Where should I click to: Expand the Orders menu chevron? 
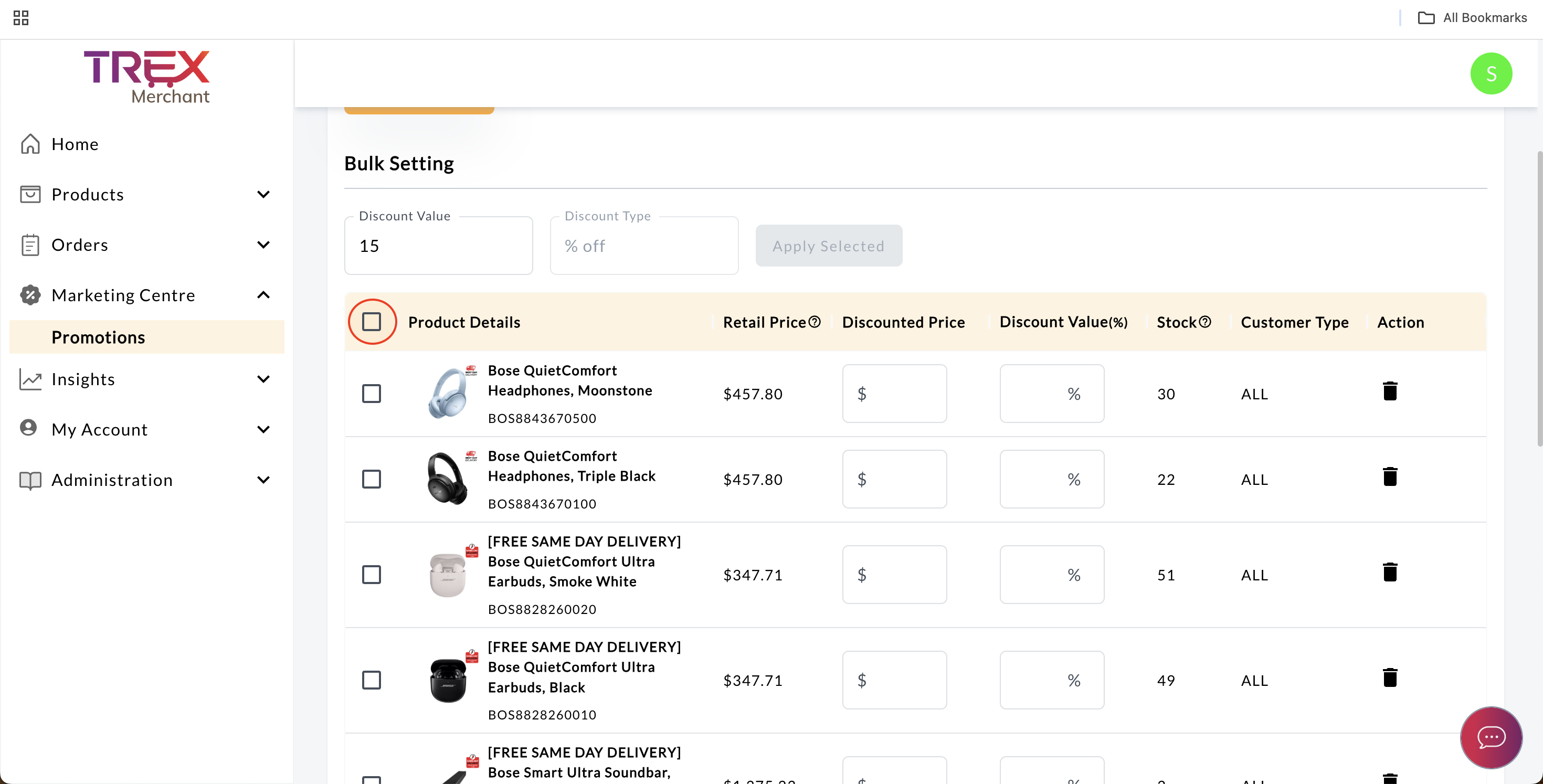click(263, 245)
